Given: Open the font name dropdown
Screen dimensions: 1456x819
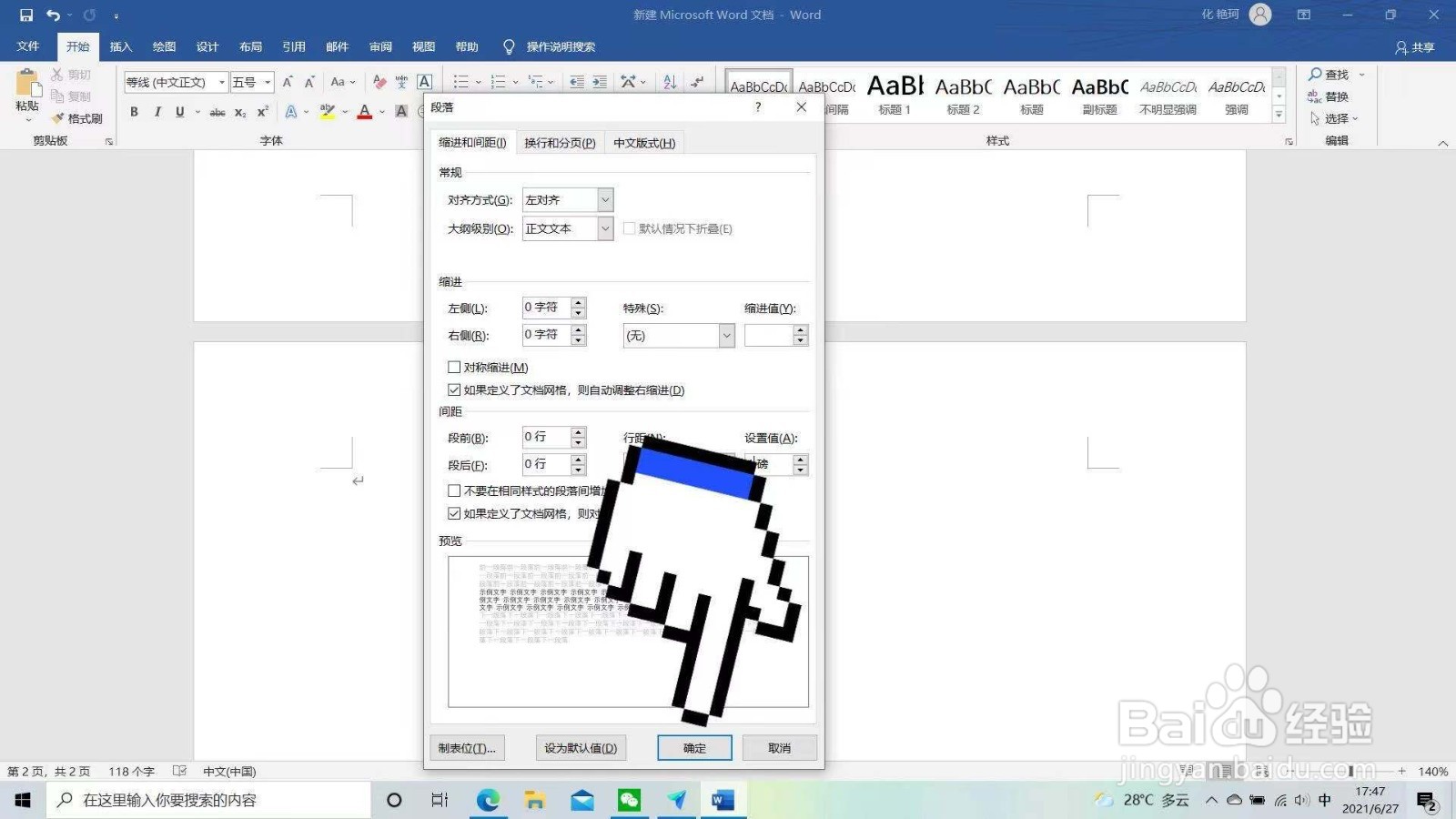Looking at the screenshot, I should tap(221, 83).
